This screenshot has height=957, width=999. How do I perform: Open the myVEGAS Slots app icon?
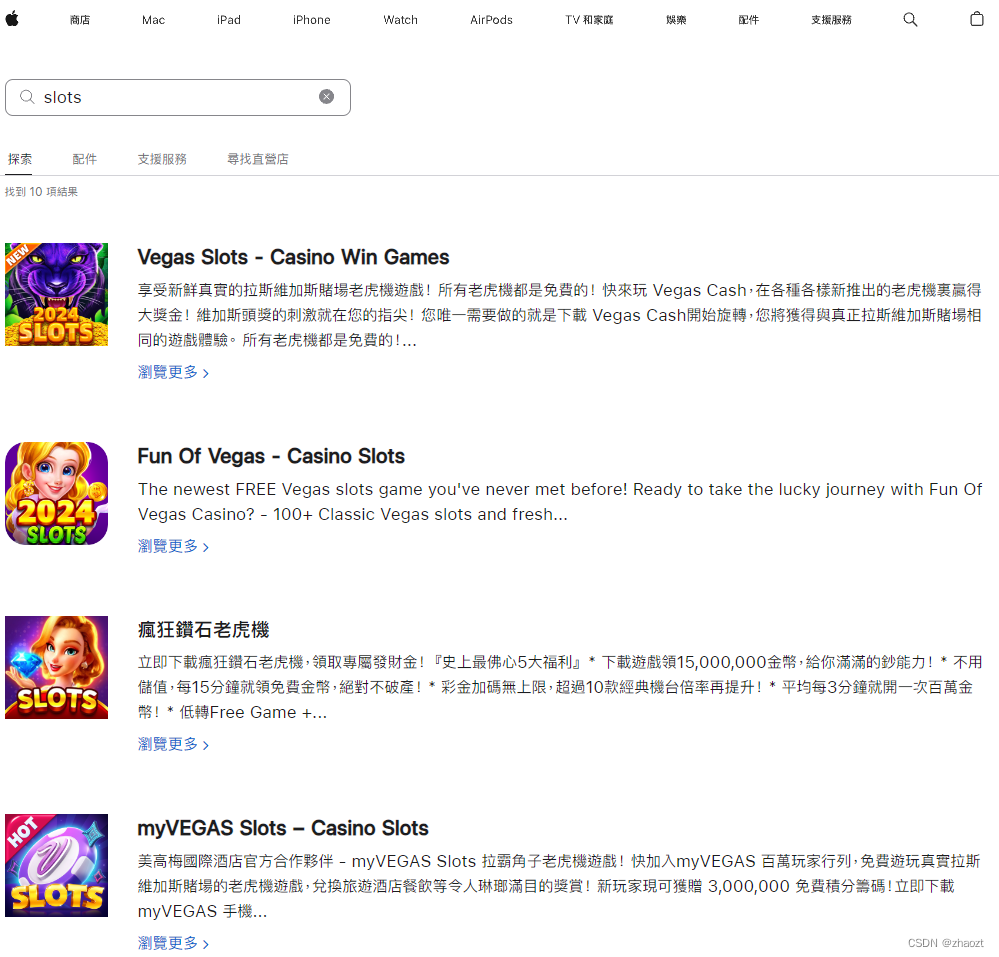56,865
